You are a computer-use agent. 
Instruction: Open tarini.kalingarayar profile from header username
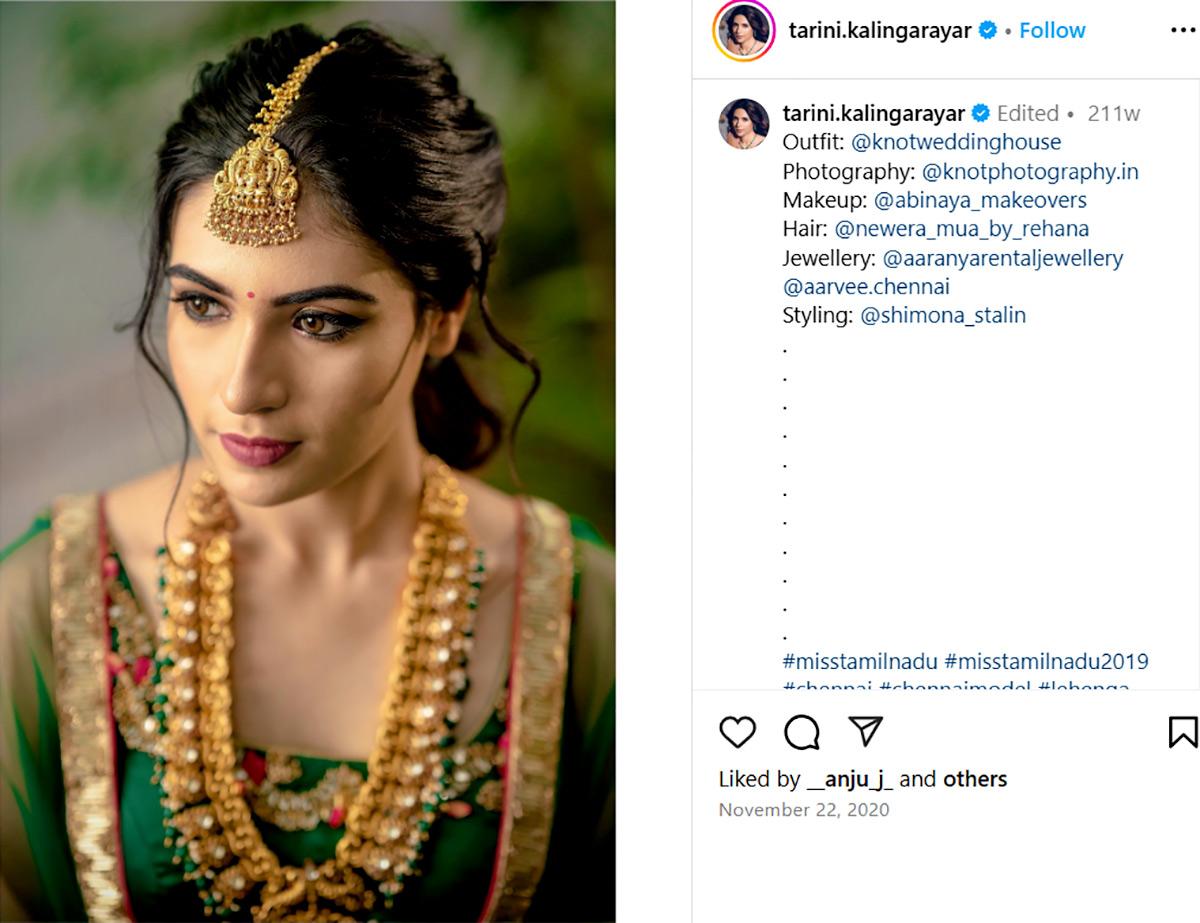[880, 30]
